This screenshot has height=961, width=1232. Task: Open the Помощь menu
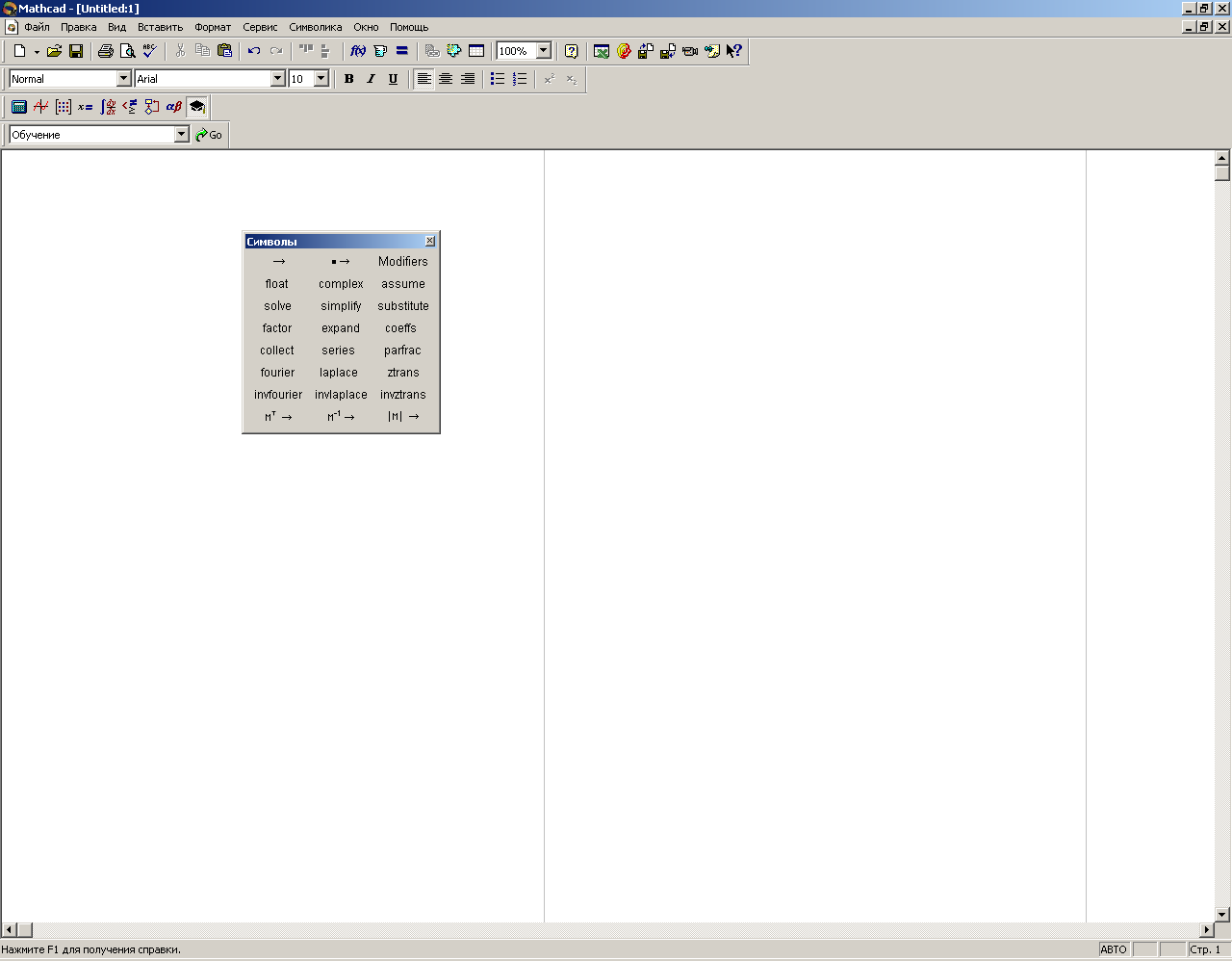coord(409,27)
